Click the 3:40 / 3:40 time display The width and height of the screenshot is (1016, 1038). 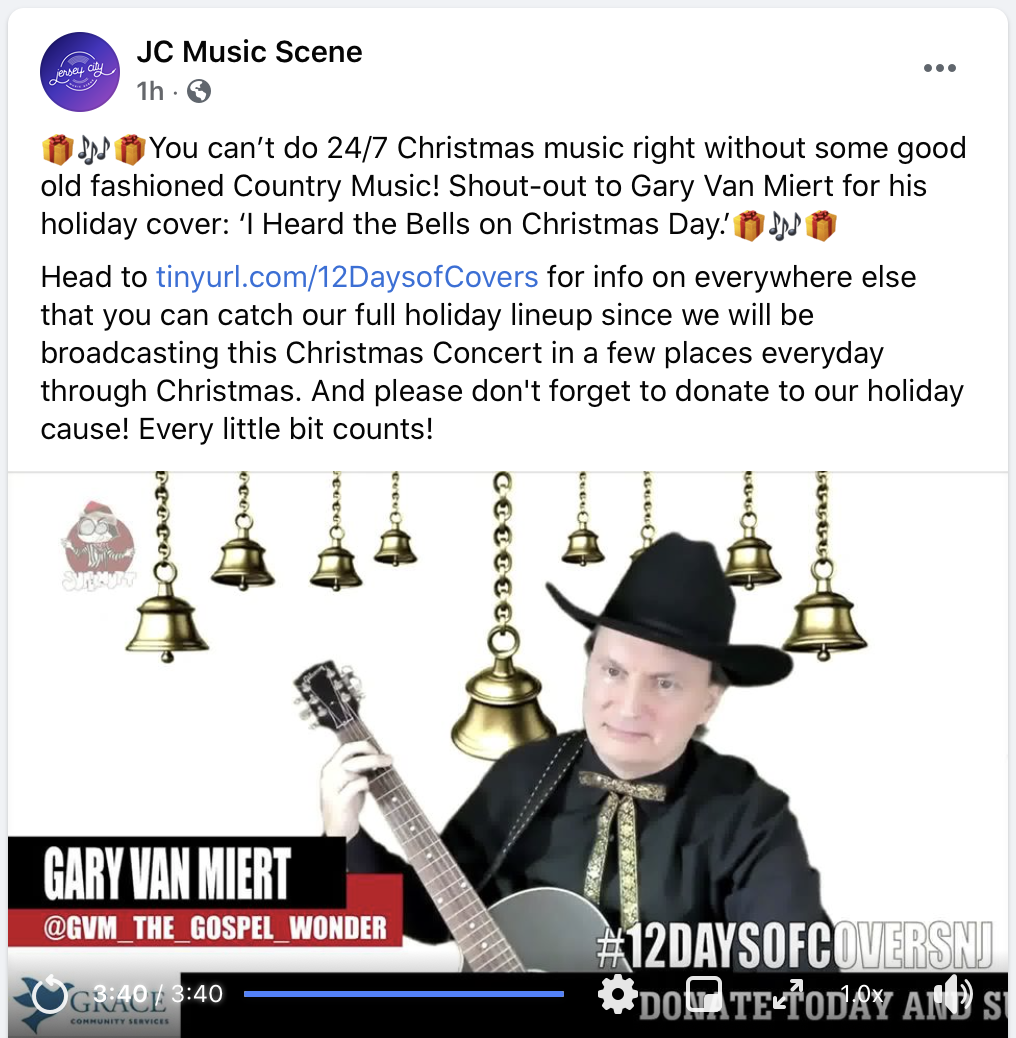(x=158, y=994)
